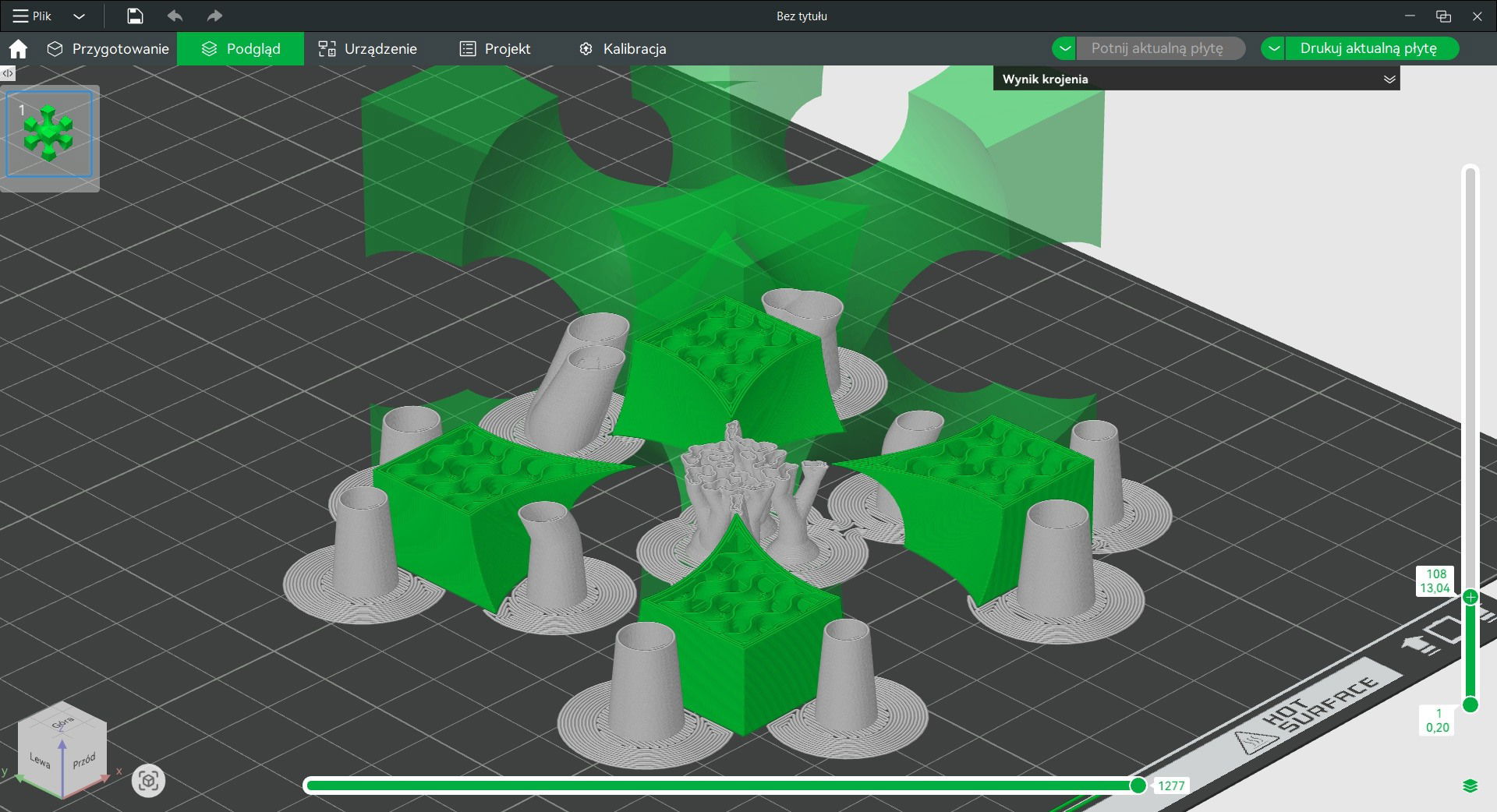Select the Undo arrow icon
The image size is (1497, 812).
pyautogui.click(x=175, y=16)
